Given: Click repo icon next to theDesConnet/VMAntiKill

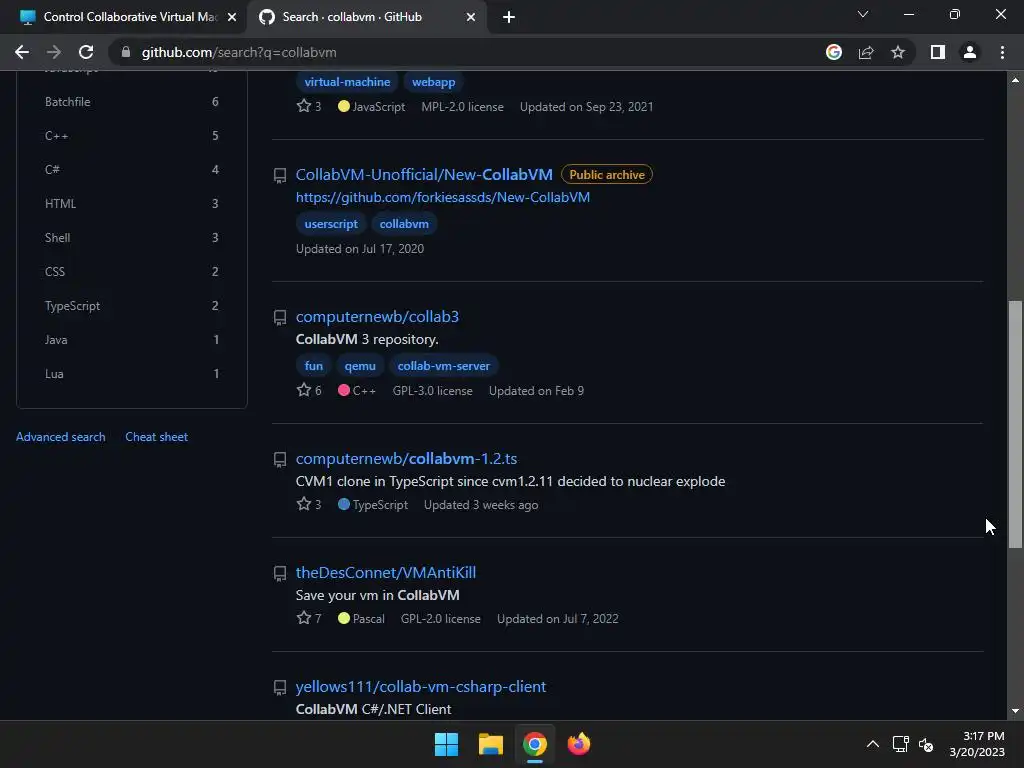Looking at the screenshot, I should 280,573.
